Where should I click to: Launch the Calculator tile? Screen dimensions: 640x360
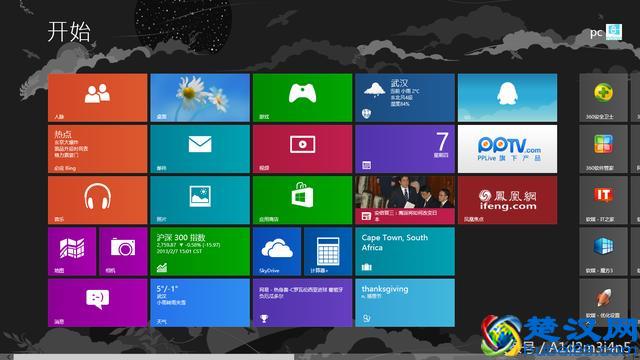(328, 251)
